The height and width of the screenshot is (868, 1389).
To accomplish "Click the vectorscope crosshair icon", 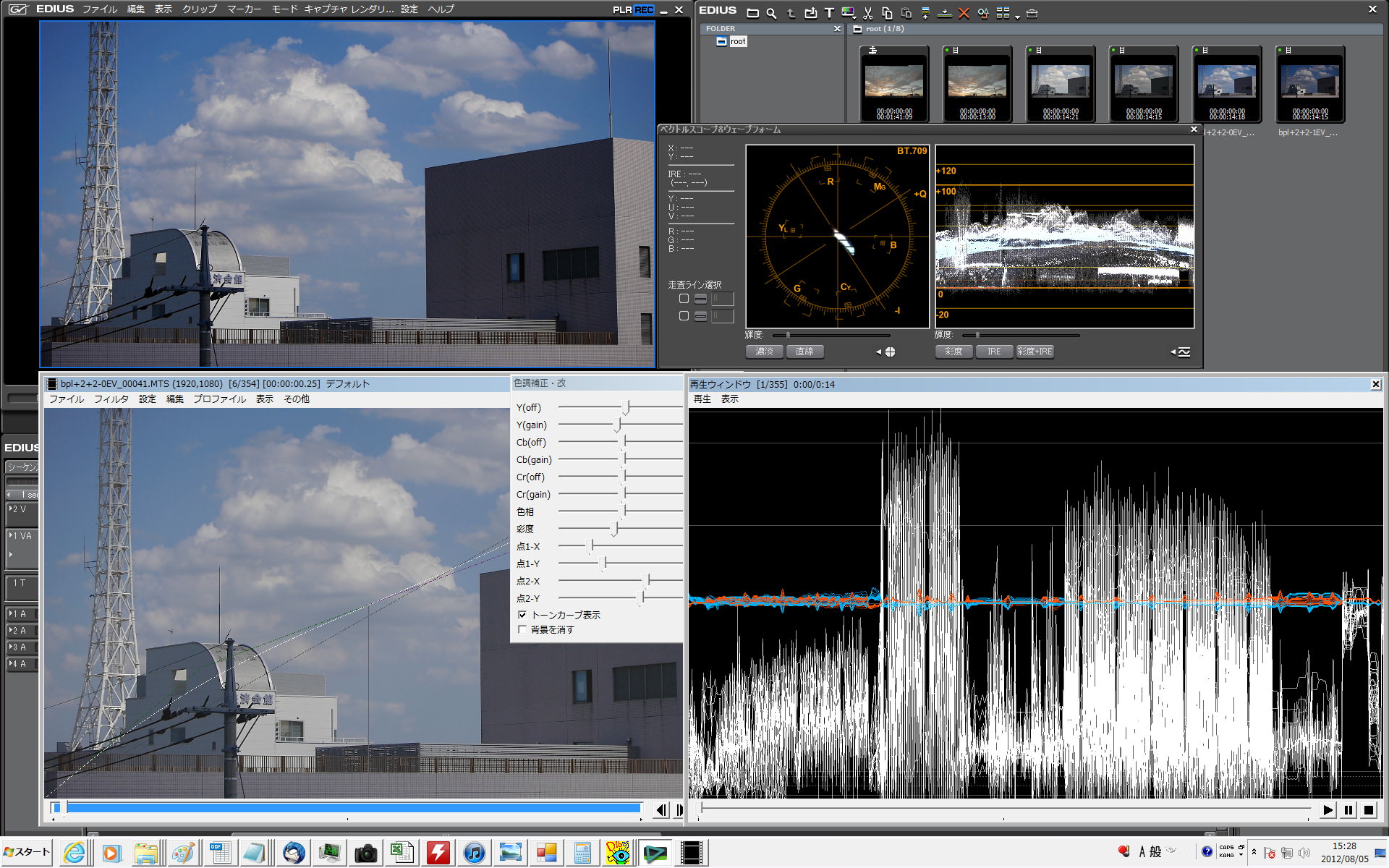I will point(890,352).
